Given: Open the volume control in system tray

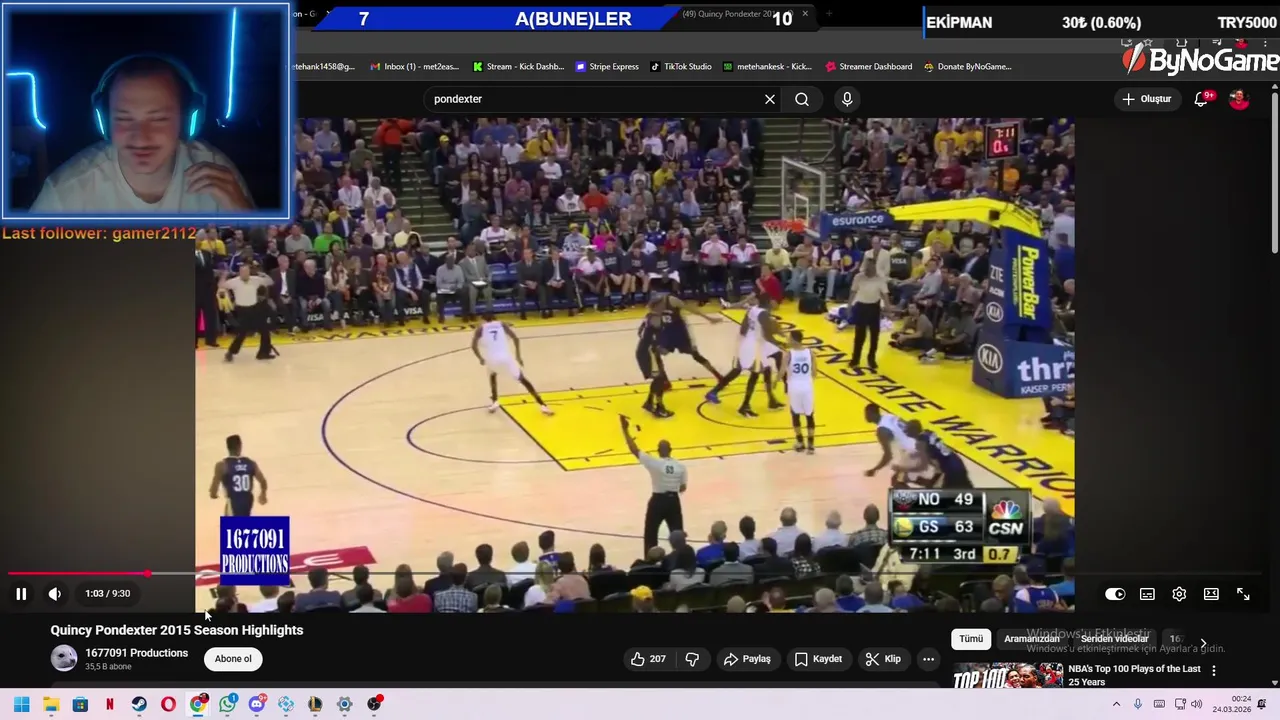Looking at the screenshot, I should [x=1196, y=704].
